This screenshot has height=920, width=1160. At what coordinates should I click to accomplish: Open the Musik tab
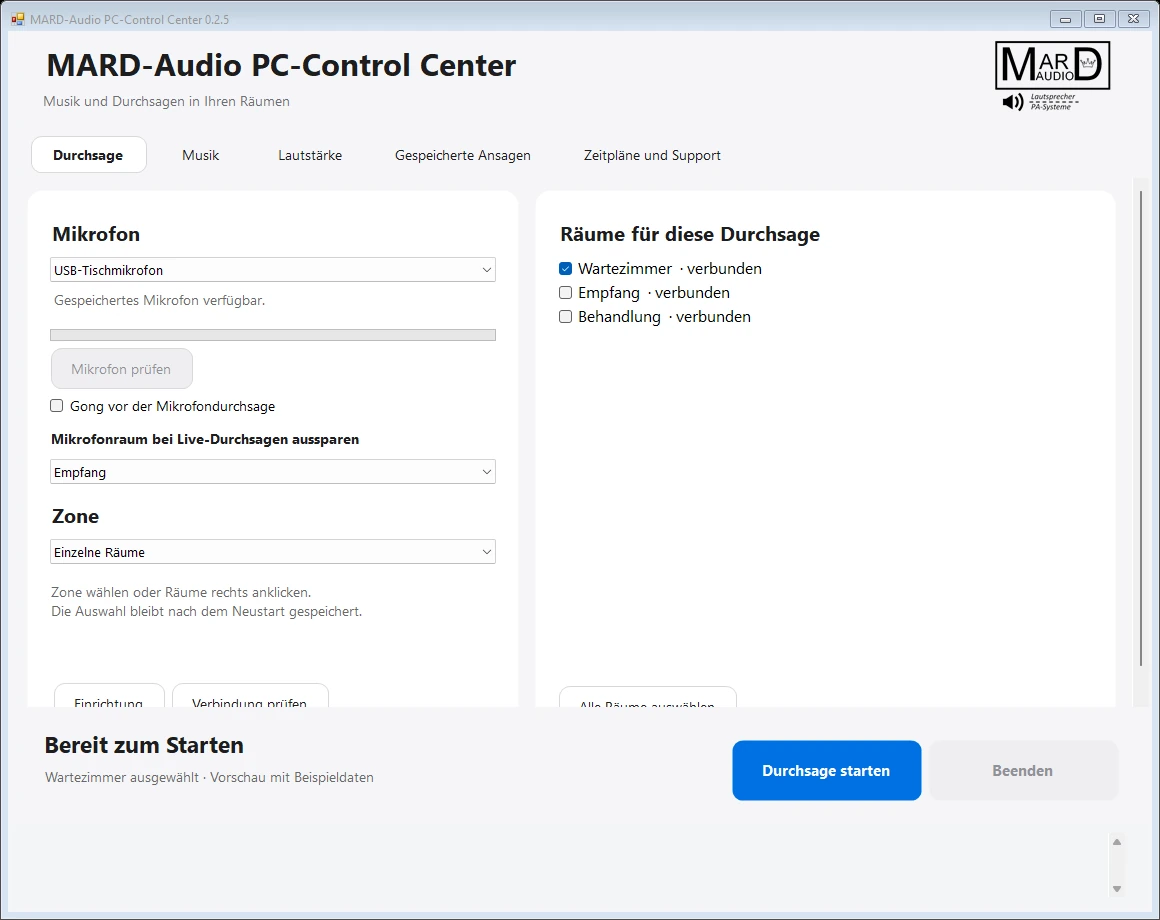(200, 155)
